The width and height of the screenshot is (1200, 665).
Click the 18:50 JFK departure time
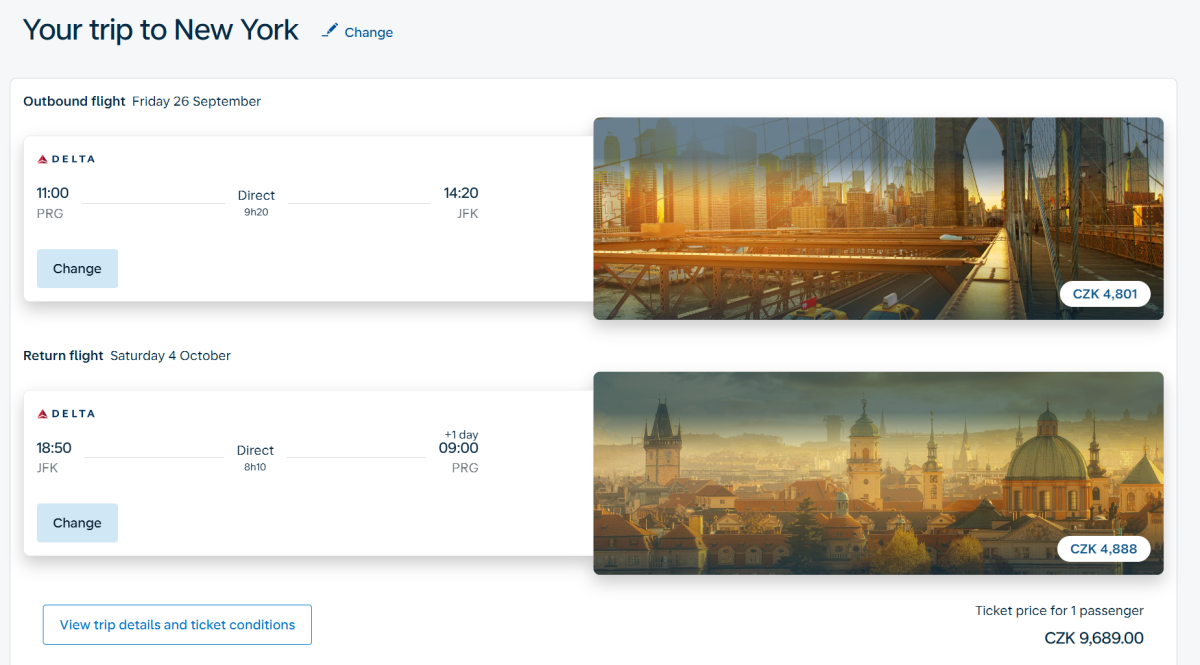[54, 457]
